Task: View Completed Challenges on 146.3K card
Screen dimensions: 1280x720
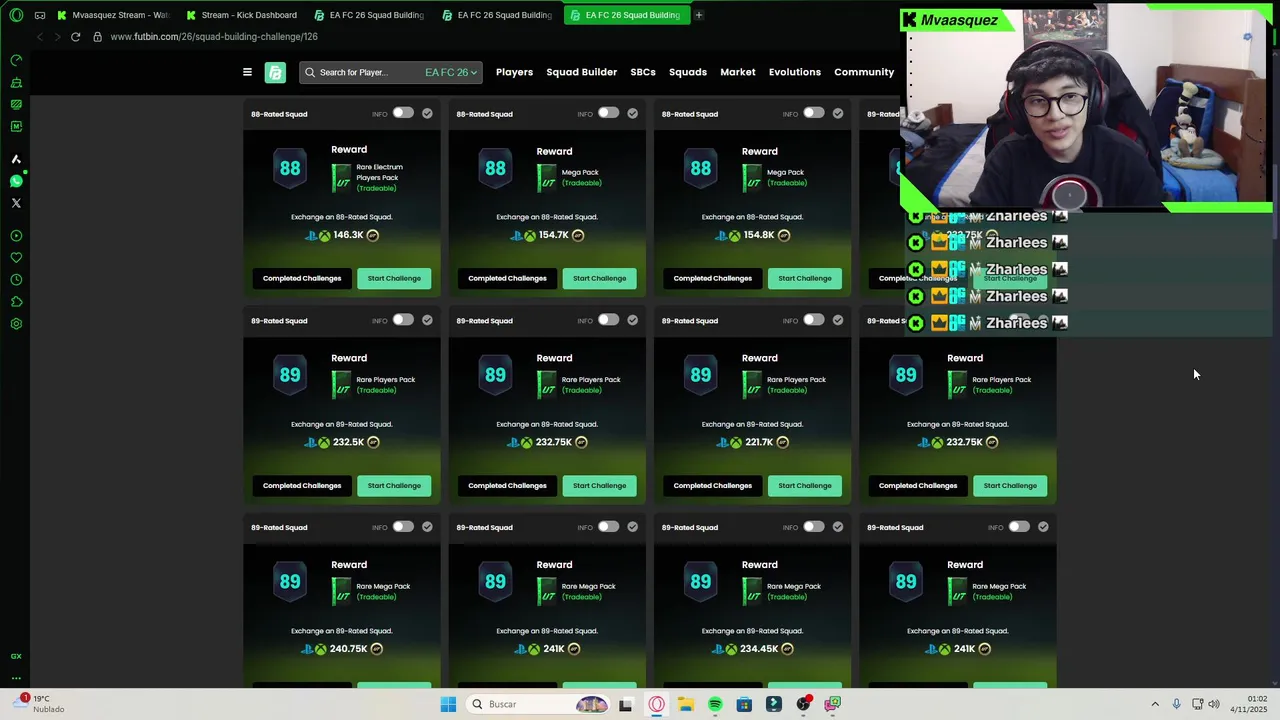Action: pos(302,278)
